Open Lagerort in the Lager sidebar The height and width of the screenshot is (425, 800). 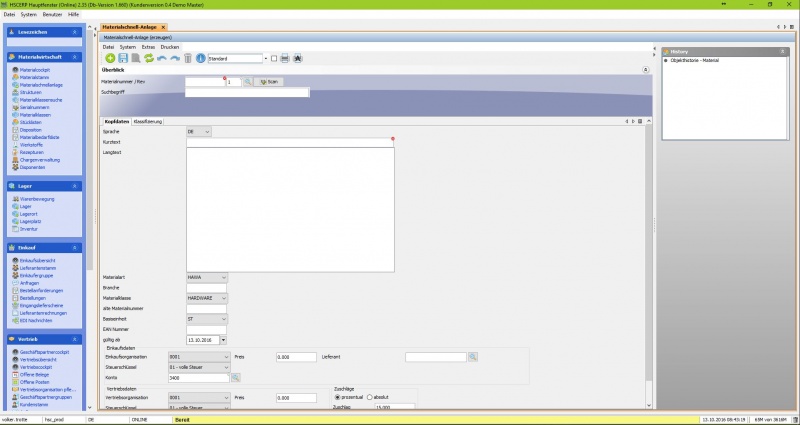pos(30,213)
